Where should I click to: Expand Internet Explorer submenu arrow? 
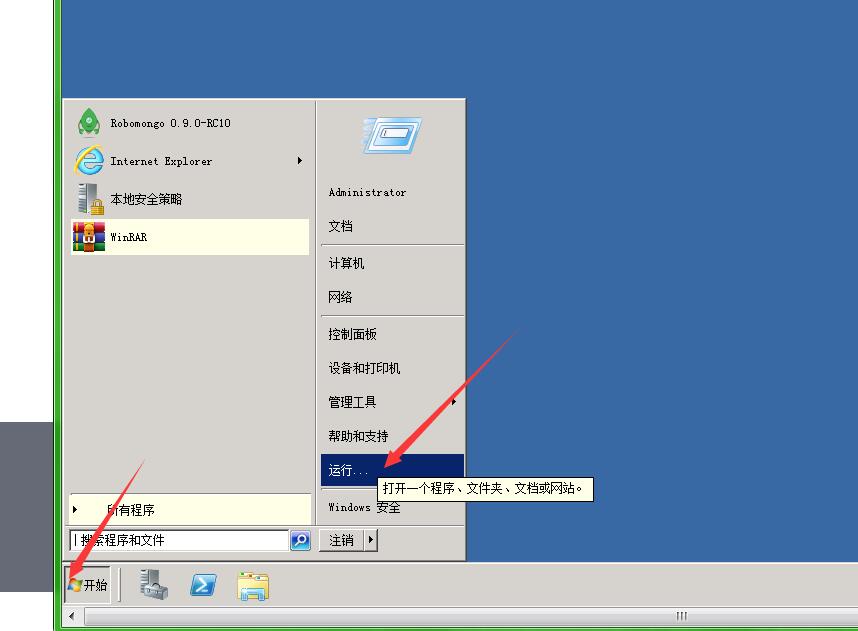tap(299, 161)
